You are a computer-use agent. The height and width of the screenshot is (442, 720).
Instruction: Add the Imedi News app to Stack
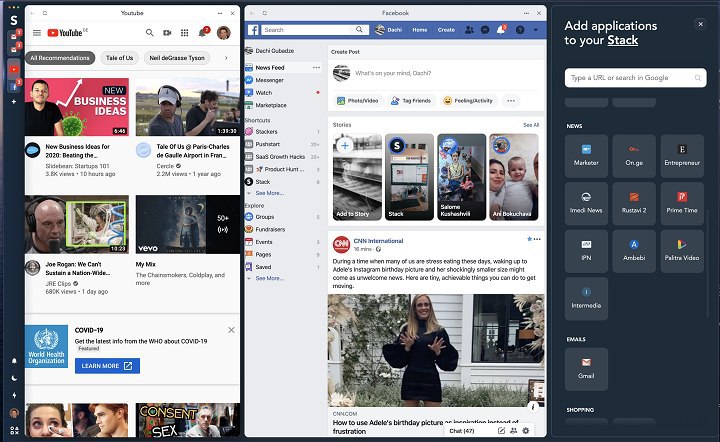586,203
